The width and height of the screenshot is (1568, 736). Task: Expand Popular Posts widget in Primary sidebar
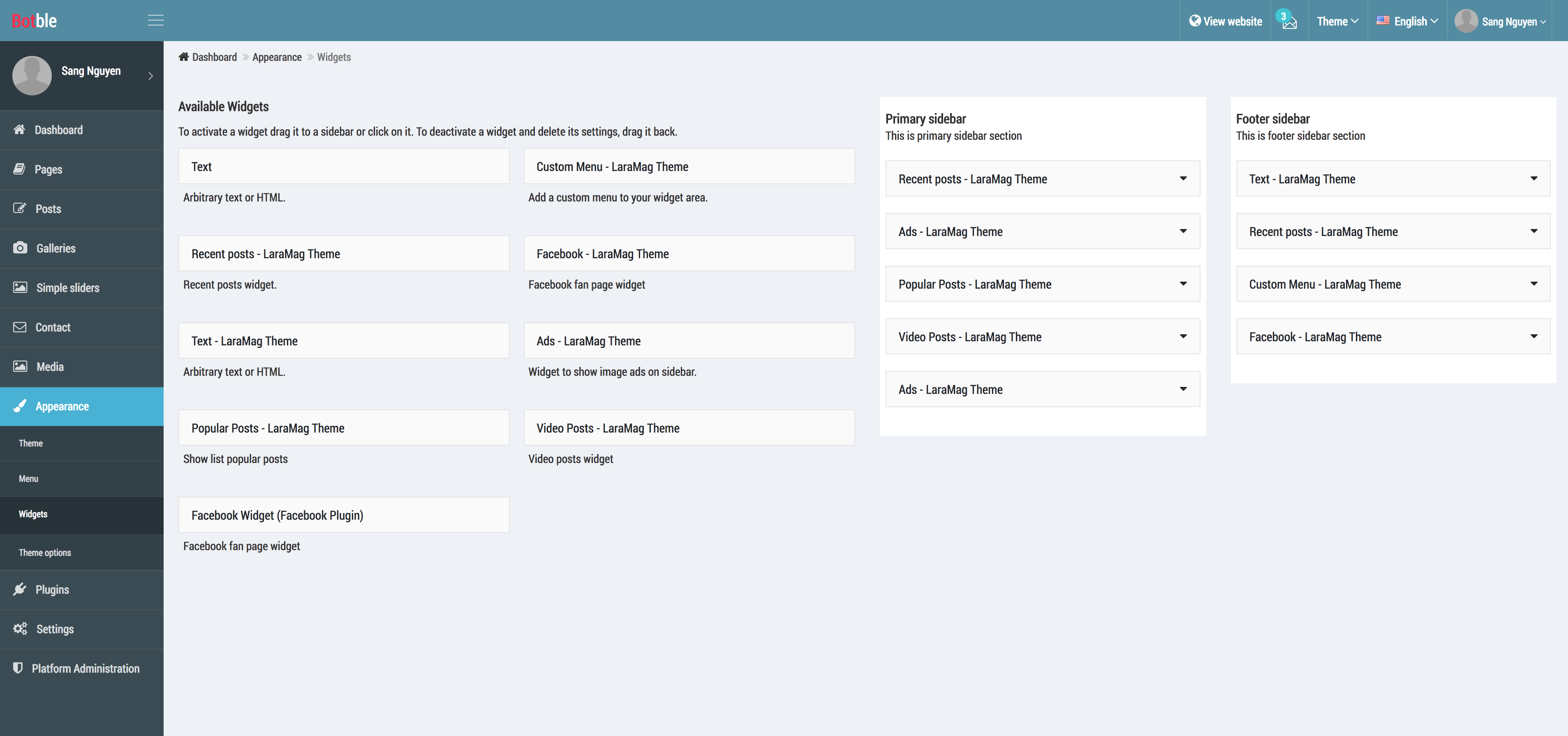pos(1183,284)
